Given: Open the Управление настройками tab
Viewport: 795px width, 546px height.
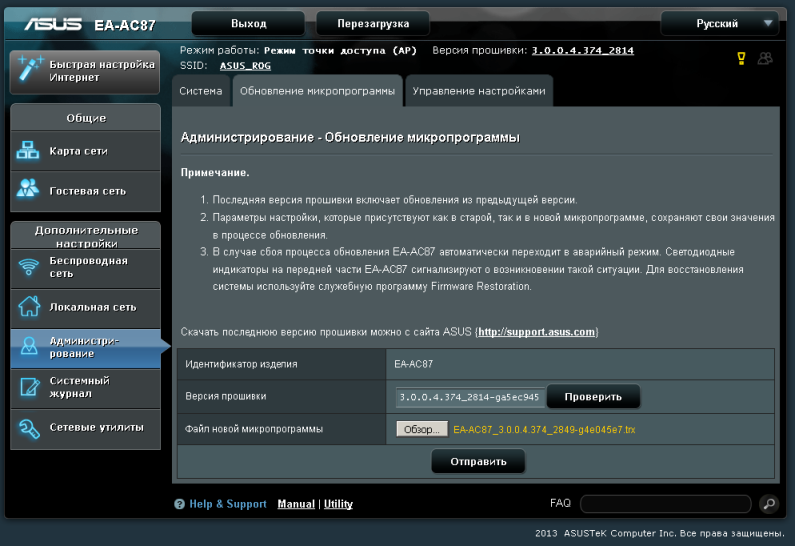Looking at the screenshot, I should click(x=479, y=91).
